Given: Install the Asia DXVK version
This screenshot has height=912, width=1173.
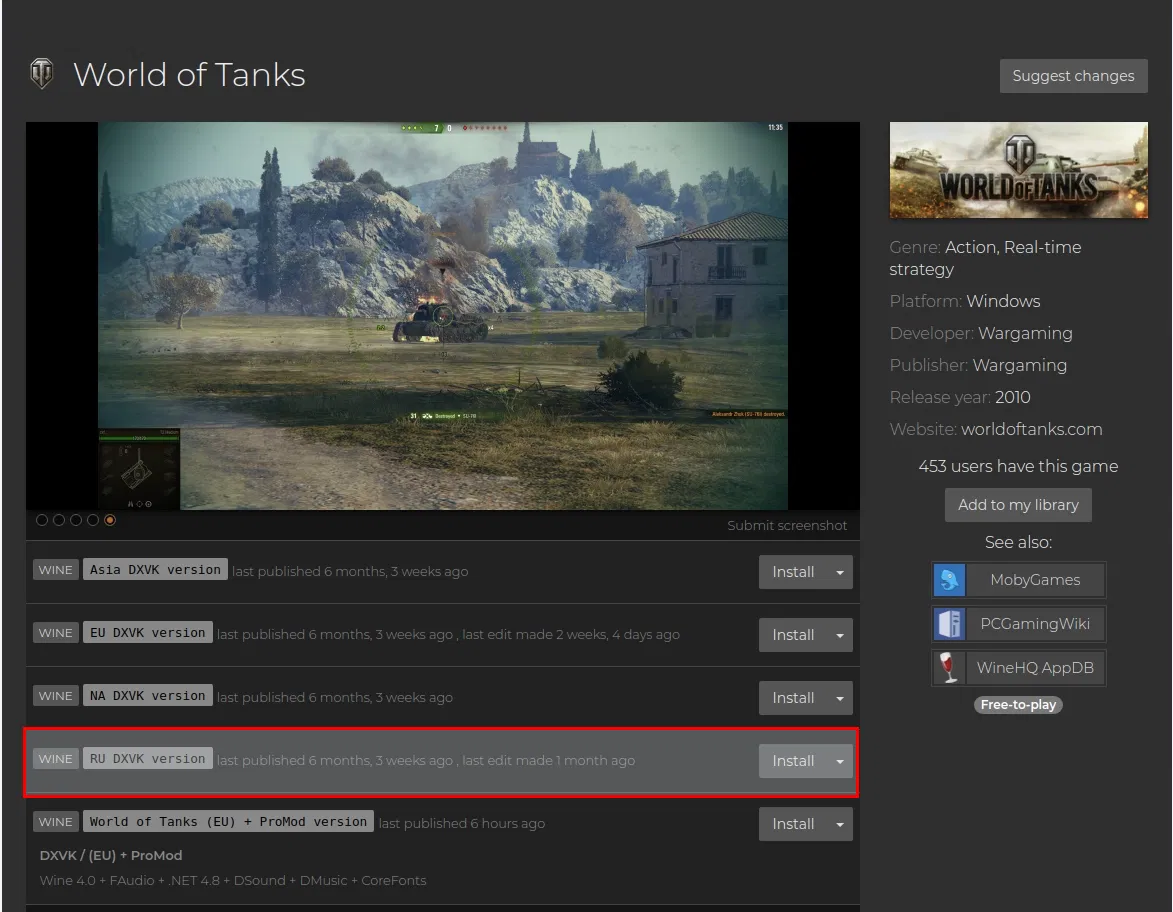Looking at the screenshot, I should pos(793,572).
